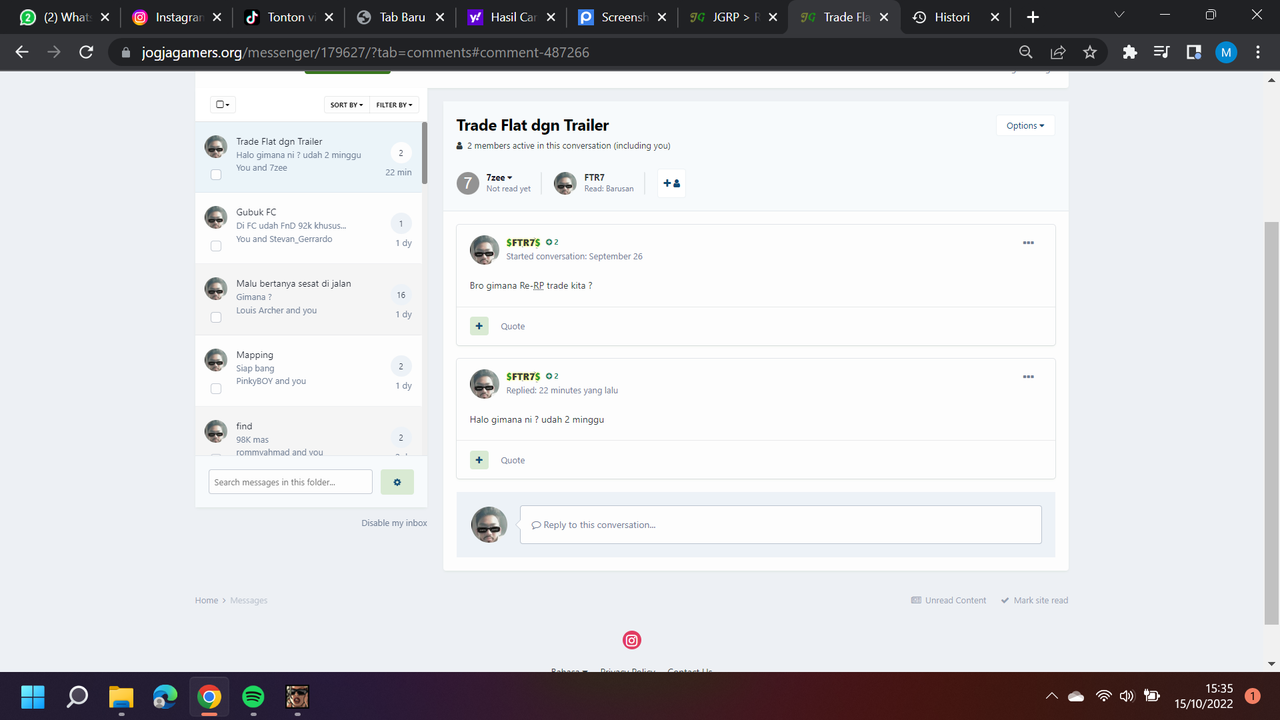Image resolution: width=1280 pixels, height=720 pixels.
Task: Click the browser zoom magnifier icon
Action: (1026, 52)
